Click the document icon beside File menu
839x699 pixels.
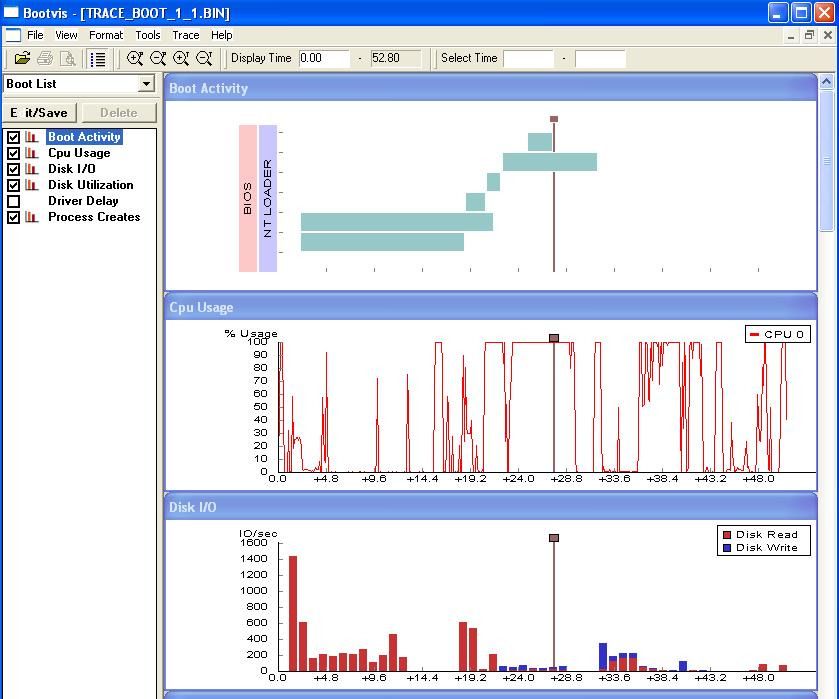(13, 35)
